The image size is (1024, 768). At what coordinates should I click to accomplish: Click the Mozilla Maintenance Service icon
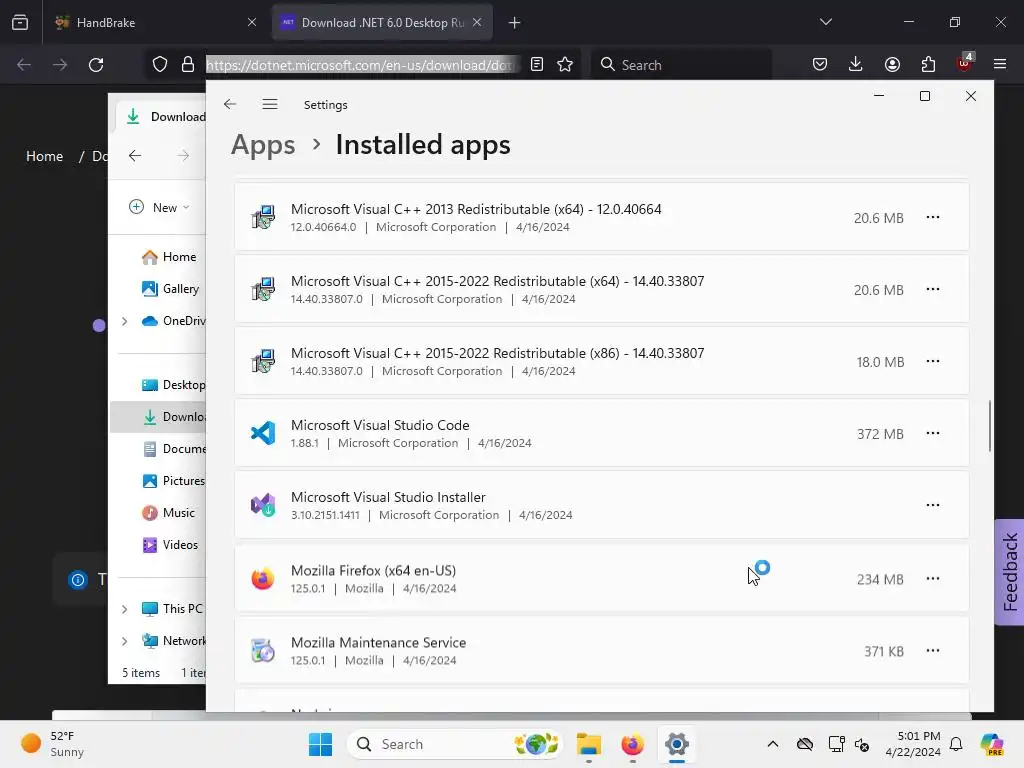pos(263,650)
